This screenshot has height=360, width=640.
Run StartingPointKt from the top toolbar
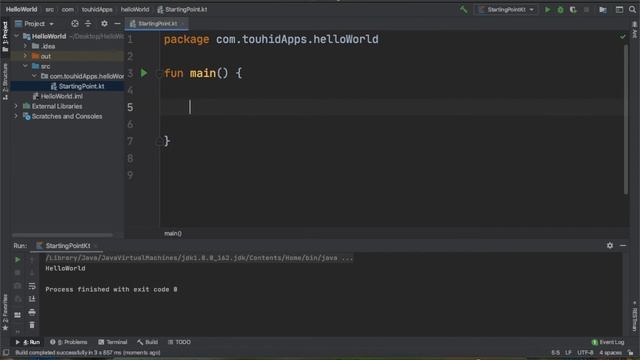tap(547, 9)
